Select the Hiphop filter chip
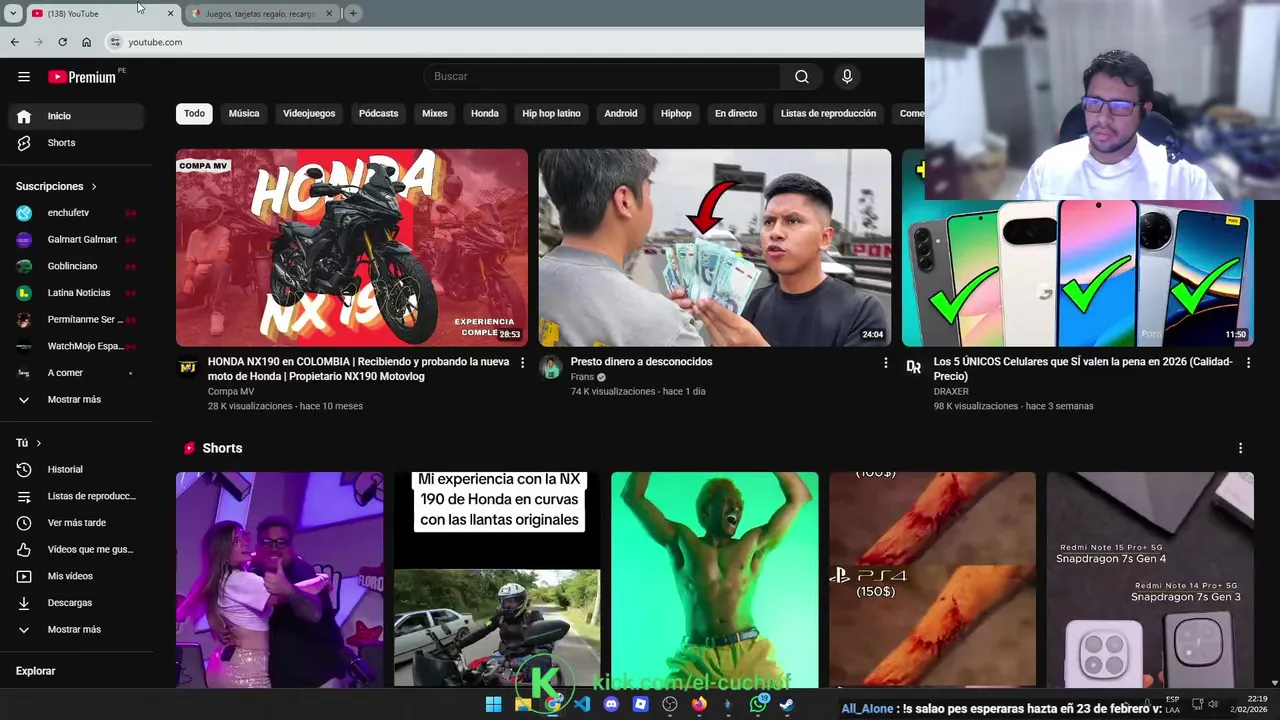The width and height of the screenshot is (1280, 720). 676,114
